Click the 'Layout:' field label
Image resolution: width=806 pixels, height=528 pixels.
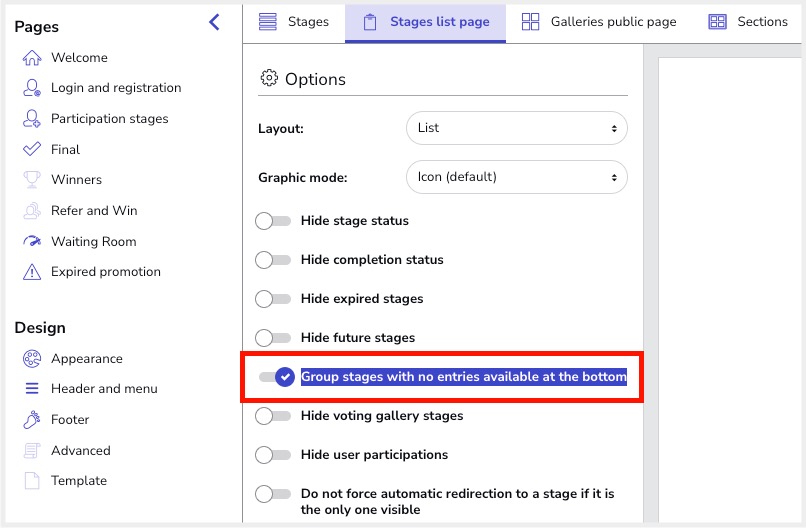pos(281,129)
